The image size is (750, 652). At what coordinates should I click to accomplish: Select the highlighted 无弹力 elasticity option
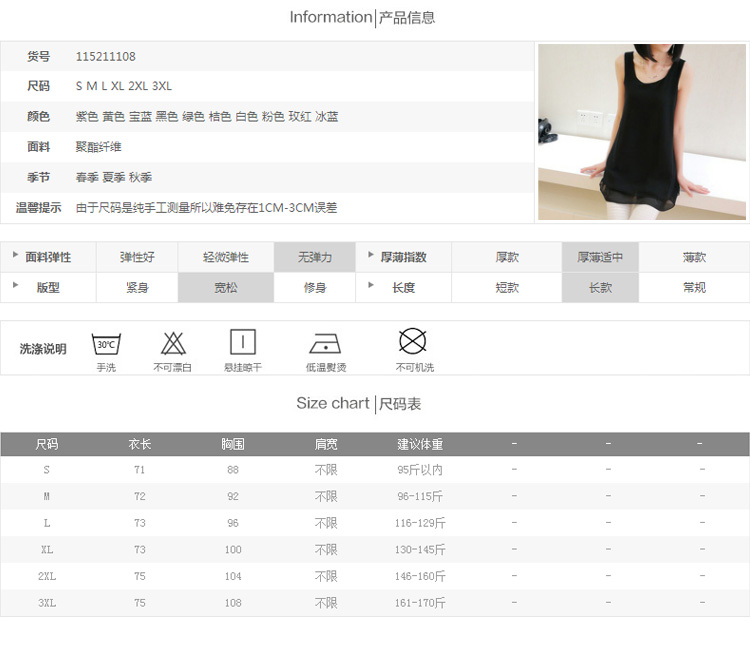(314, 257)
